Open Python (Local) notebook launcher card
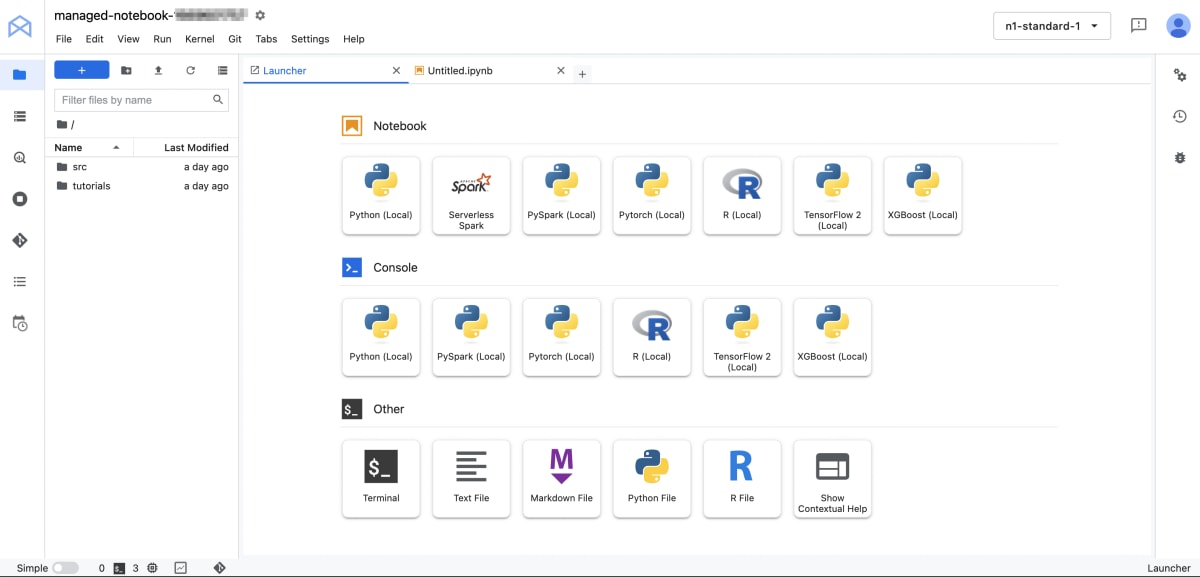Screen dimensions: 1200x577 click(381, 196)
